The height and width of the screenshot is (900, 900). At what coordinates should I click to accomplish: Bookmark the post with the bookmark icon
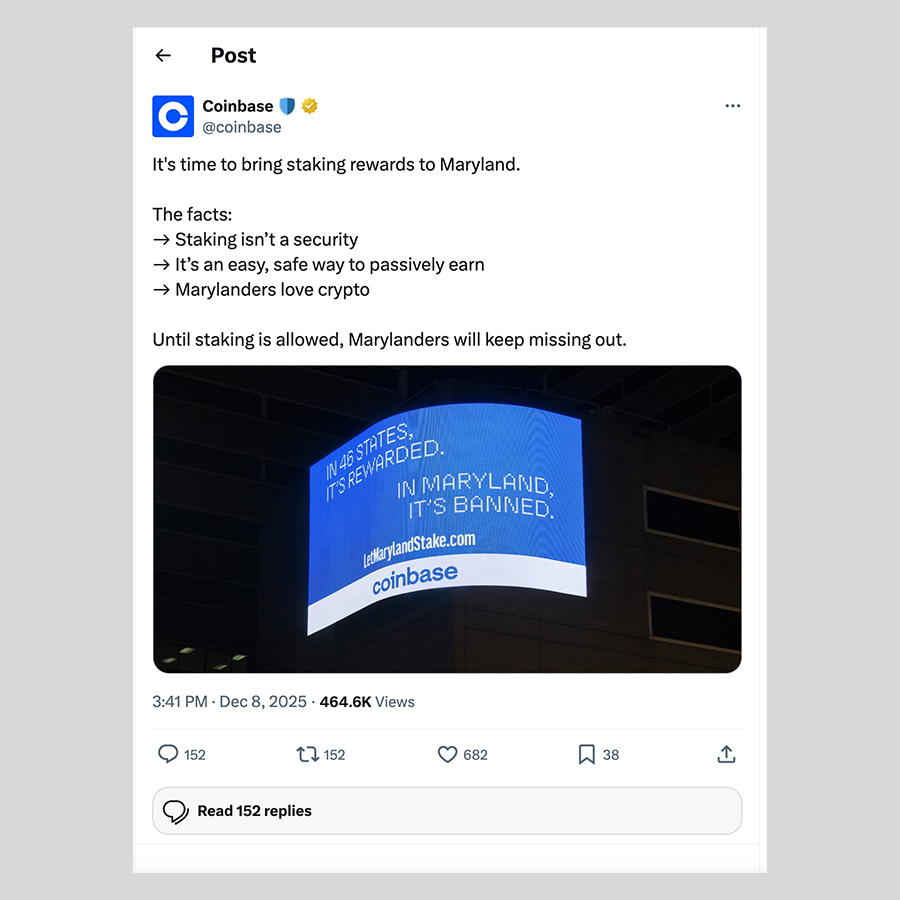(x=586, y=754)
